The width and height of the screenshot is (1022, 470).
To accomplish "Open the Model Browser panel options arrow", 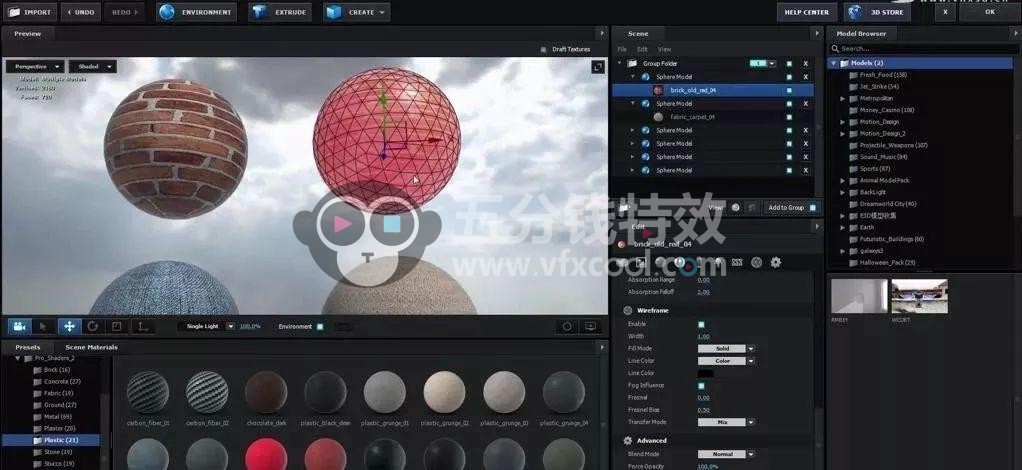I will coord(1017,33).
